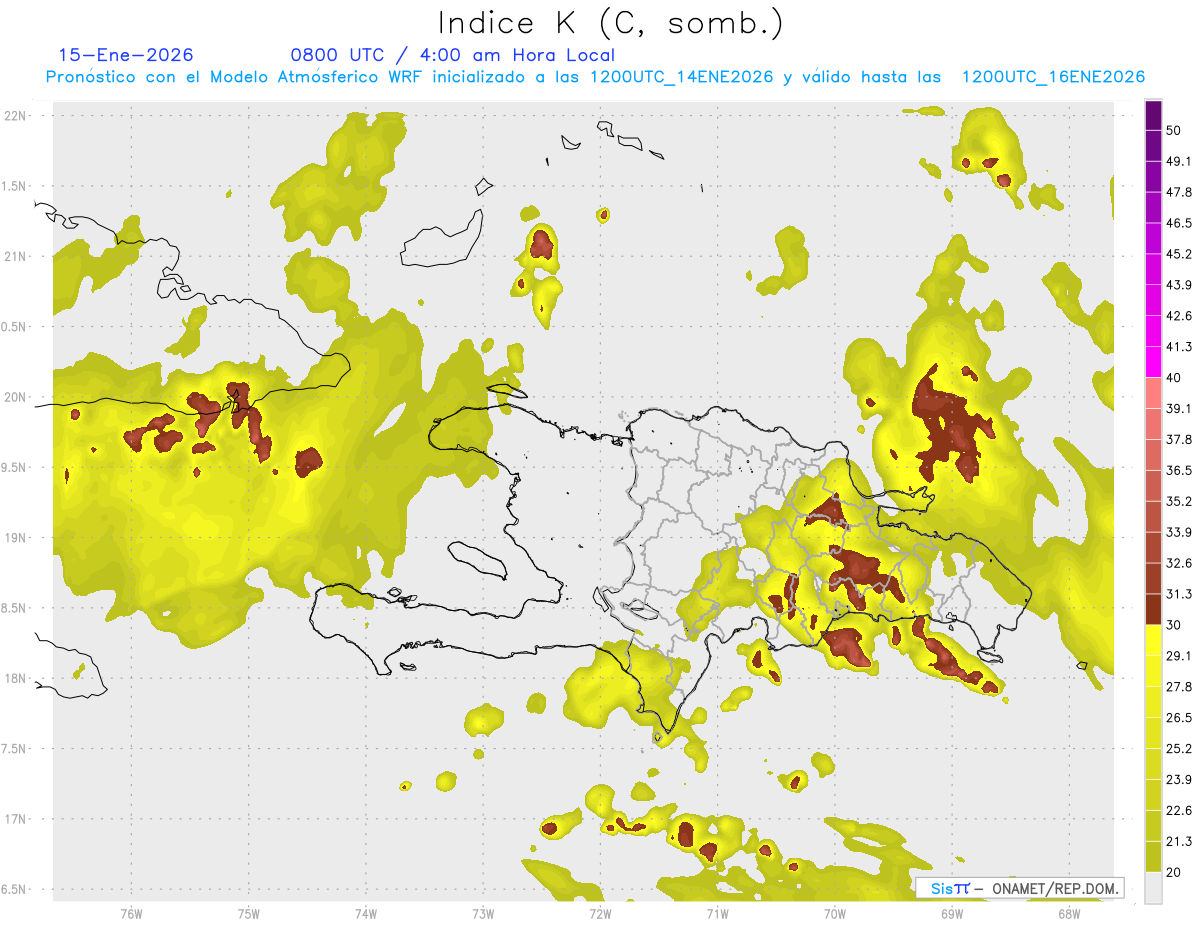Pick the magenta swatch between 40 and 41.3

point(1154,363)
